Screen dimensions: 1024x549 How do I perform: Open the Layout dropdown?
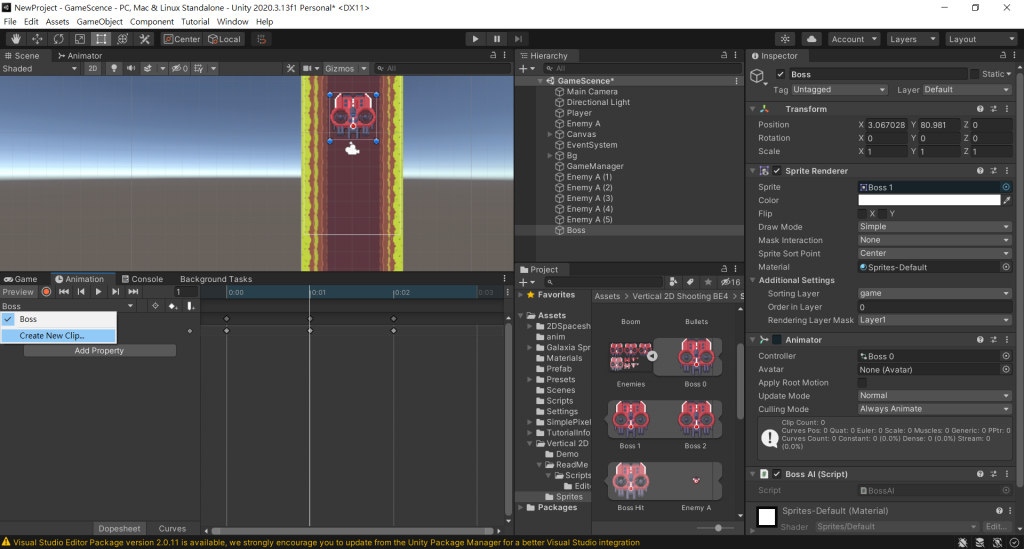pos(982,39)
